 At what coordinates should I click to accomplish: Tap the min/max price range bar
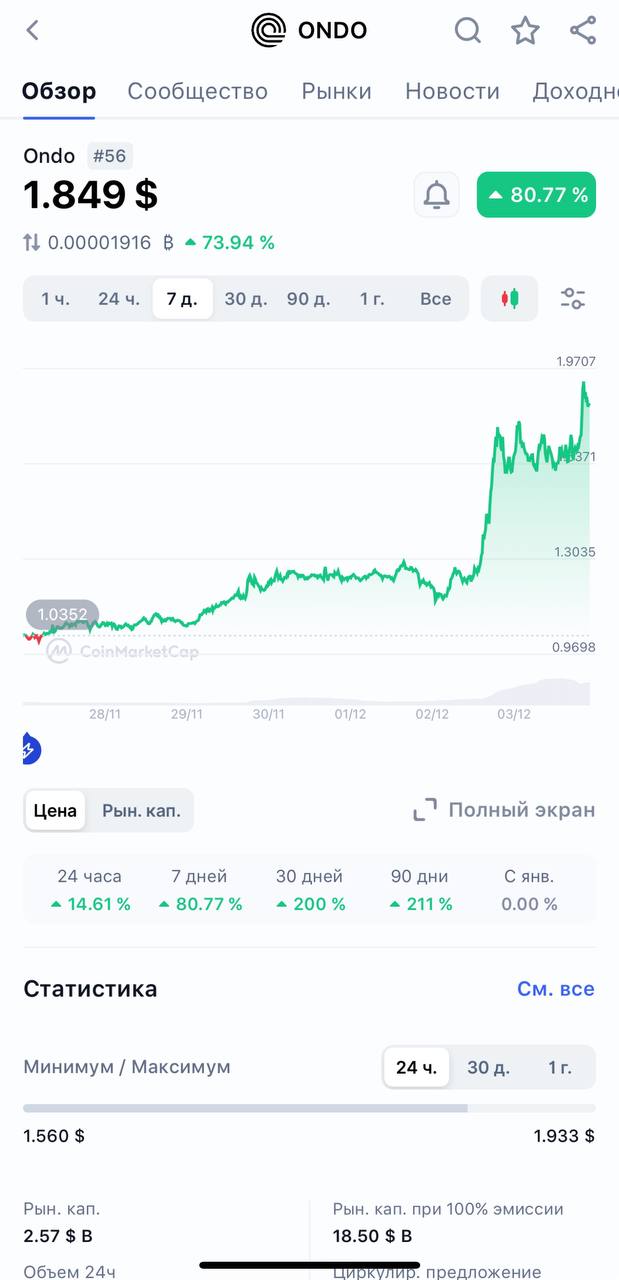(x=309, y=1106)
